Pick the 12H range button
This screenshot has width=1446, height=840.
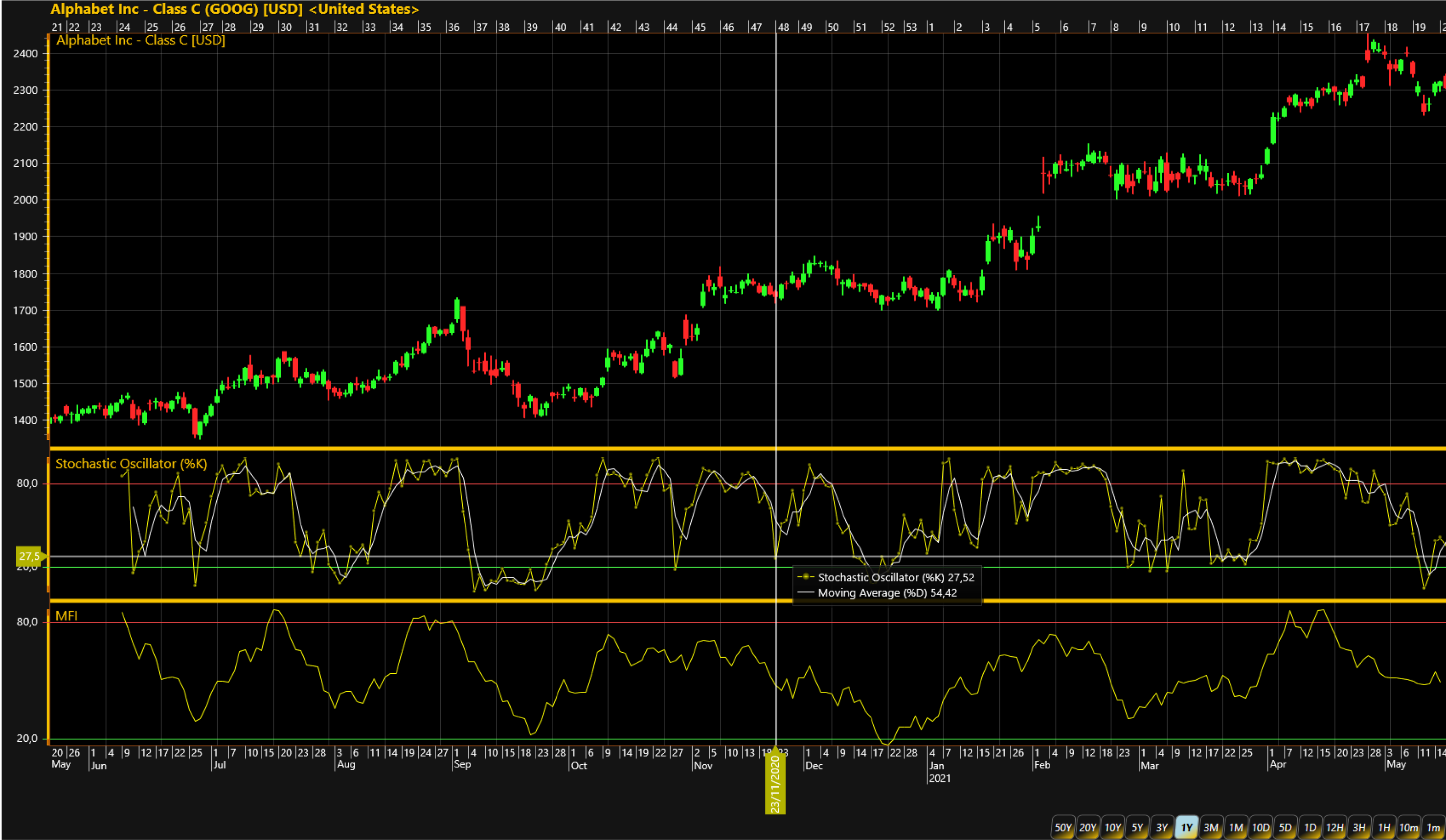point(1334,827)
